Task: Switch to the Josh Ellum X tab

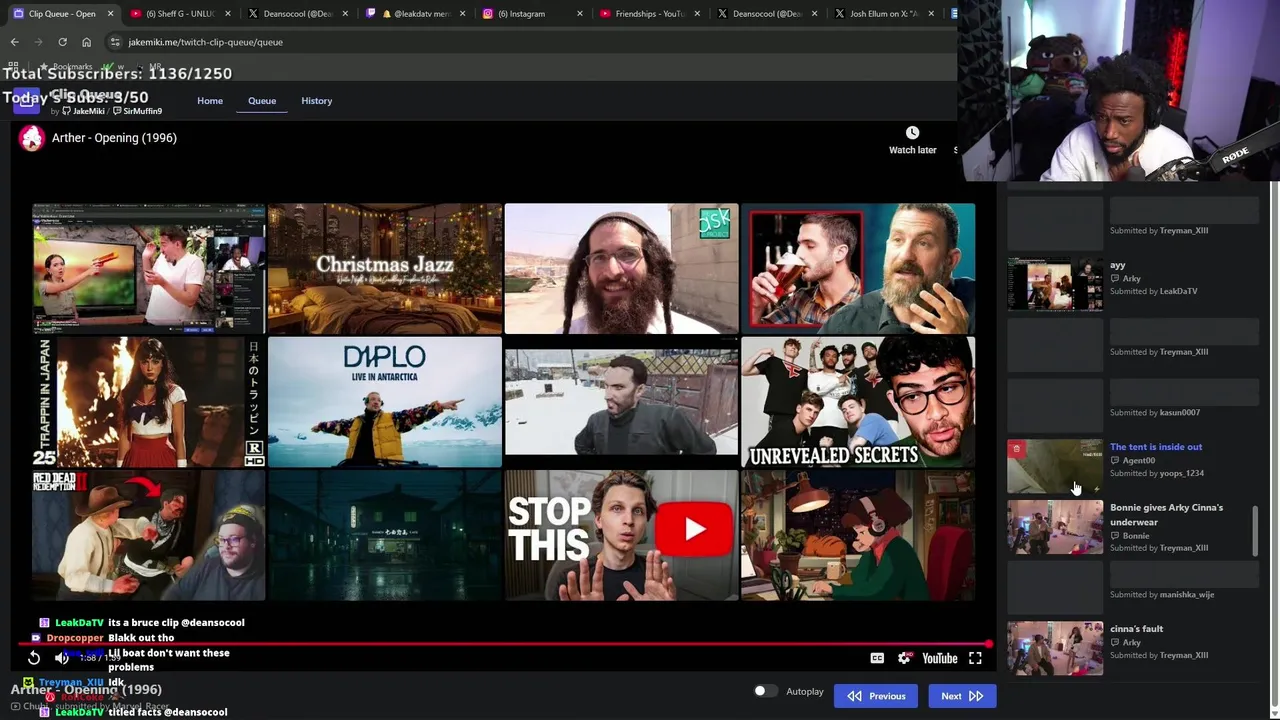Action: (883, 14)
